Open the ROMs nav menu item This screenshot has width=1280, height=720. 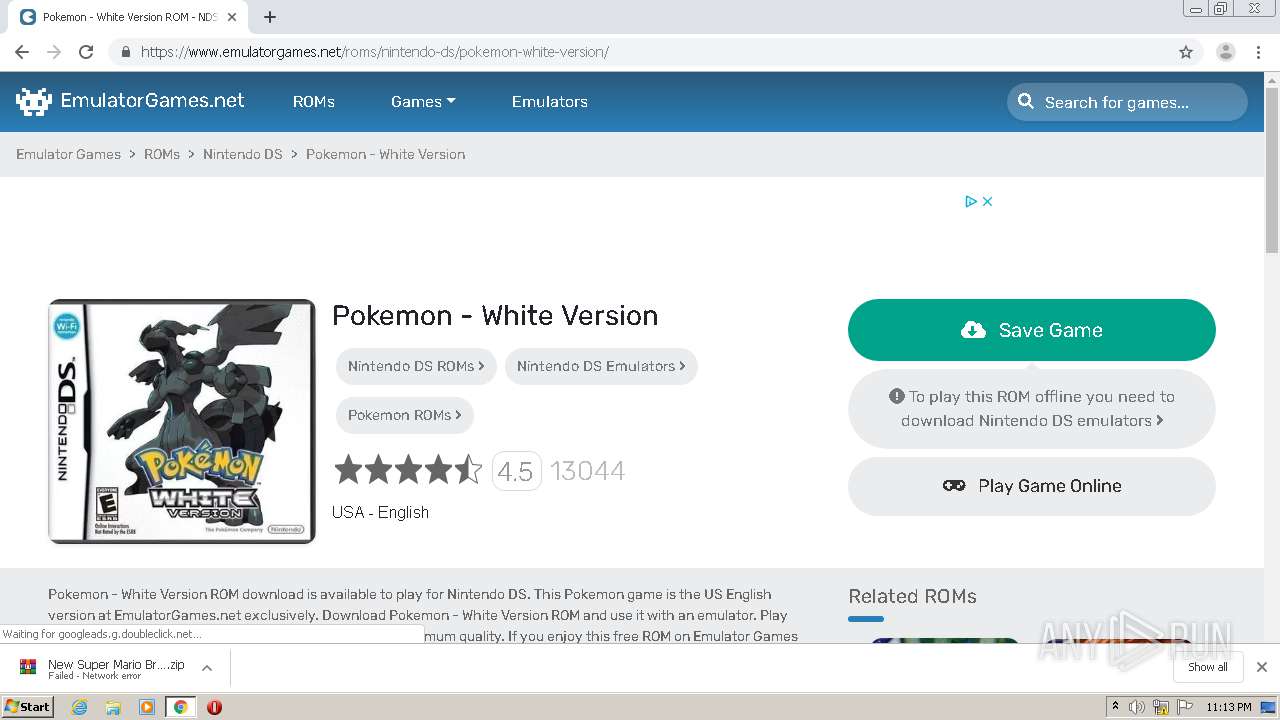pos(313,101)
